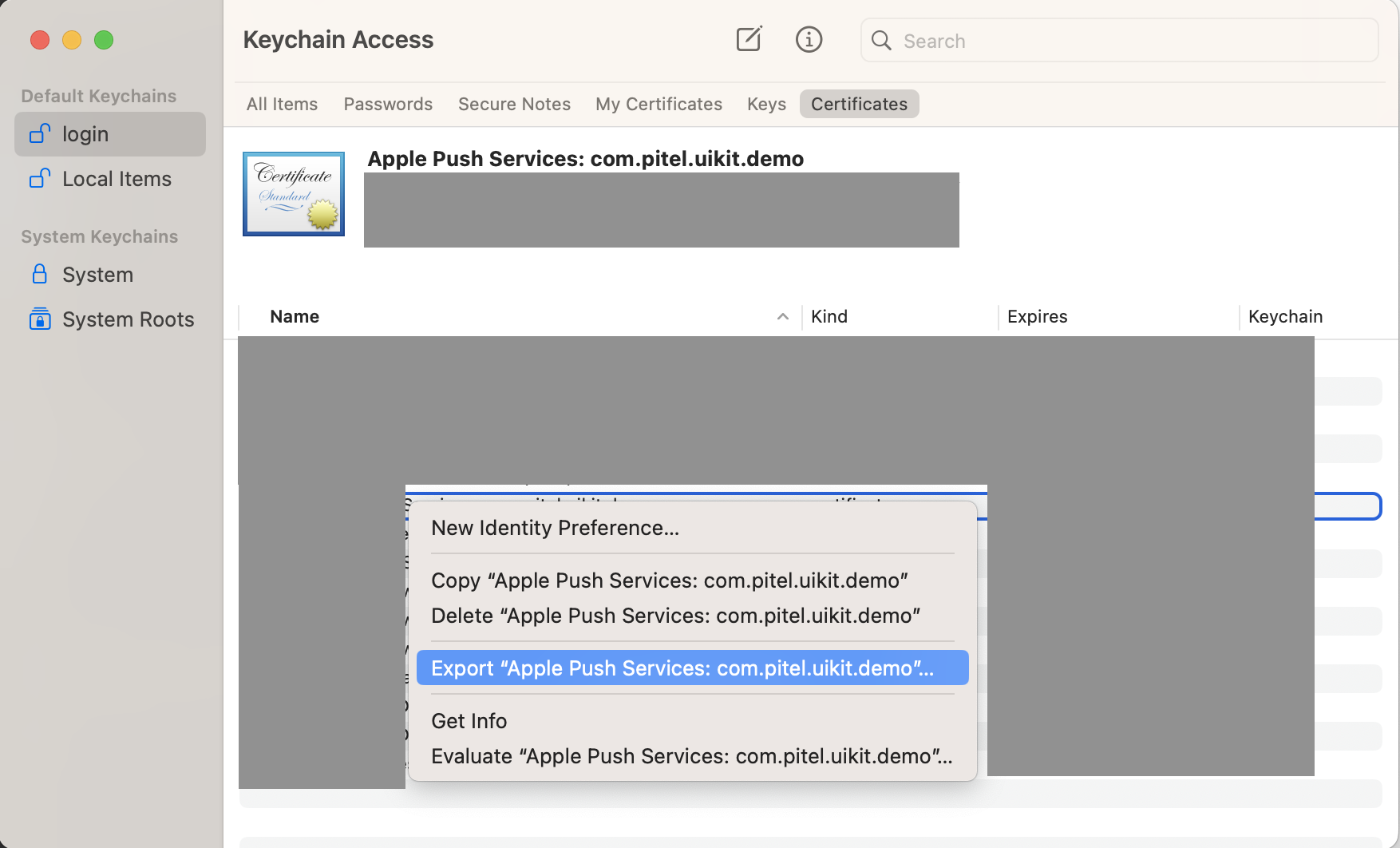The width and height of the screenshot is (1400, 848).
Task: Select the Local Items keychain
Action: point(110,179)
